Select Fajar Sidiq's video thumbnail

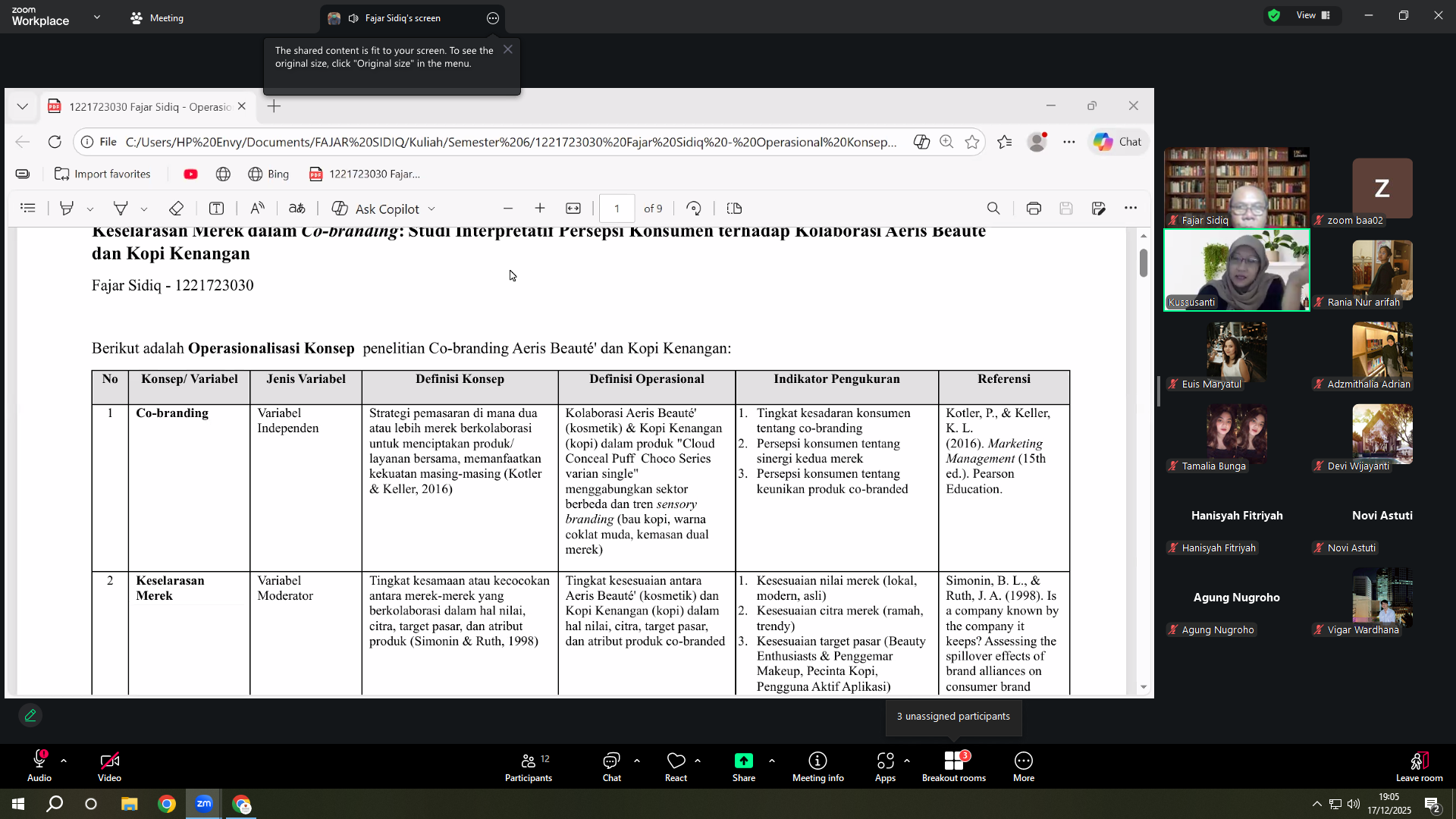point(1237,187)
